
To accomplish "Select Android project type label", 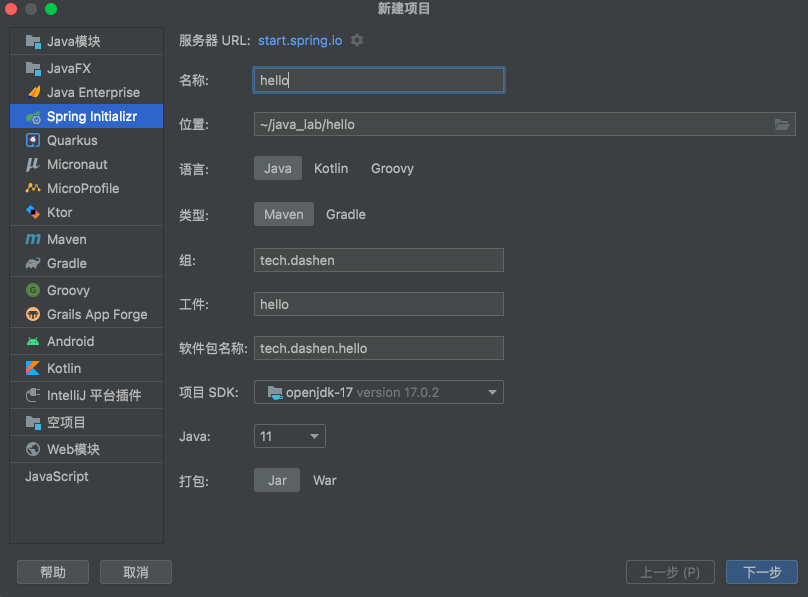I will (x=71, y=341).
